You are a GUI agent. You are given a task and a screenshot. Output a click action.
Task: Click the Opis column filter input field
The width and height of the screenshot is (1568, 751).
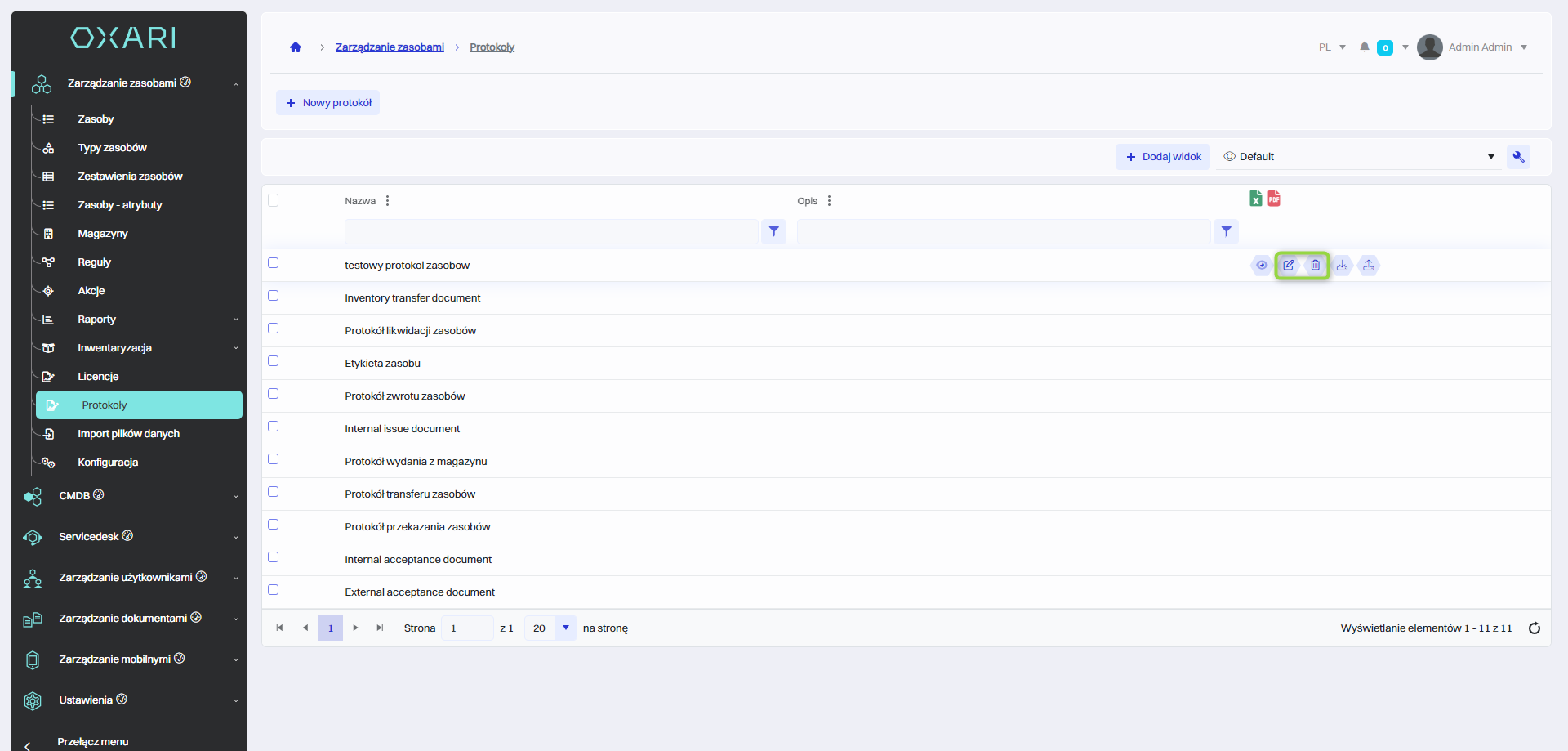(1003, 232)
